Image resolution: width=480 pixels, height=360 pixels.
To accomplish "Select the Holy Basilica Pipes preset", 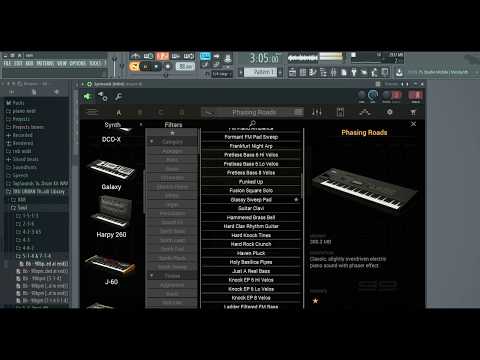I will pos(251,262).
